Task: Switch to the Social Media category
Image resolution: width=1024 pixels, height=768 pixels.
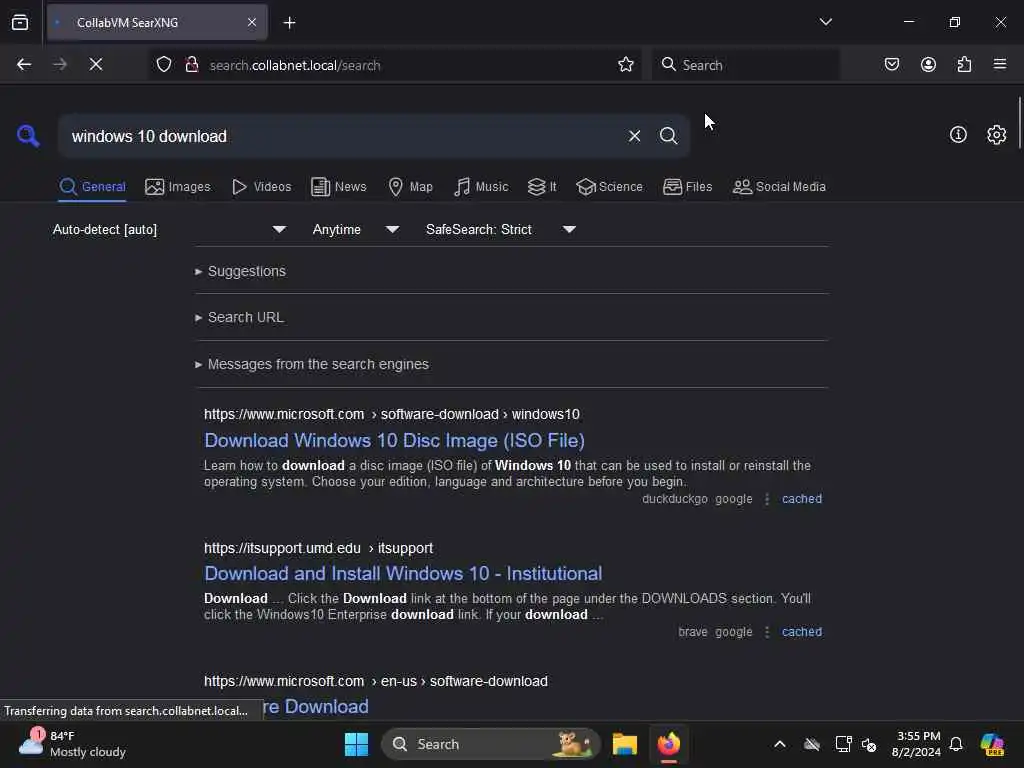Action: [x=779, y=187]
